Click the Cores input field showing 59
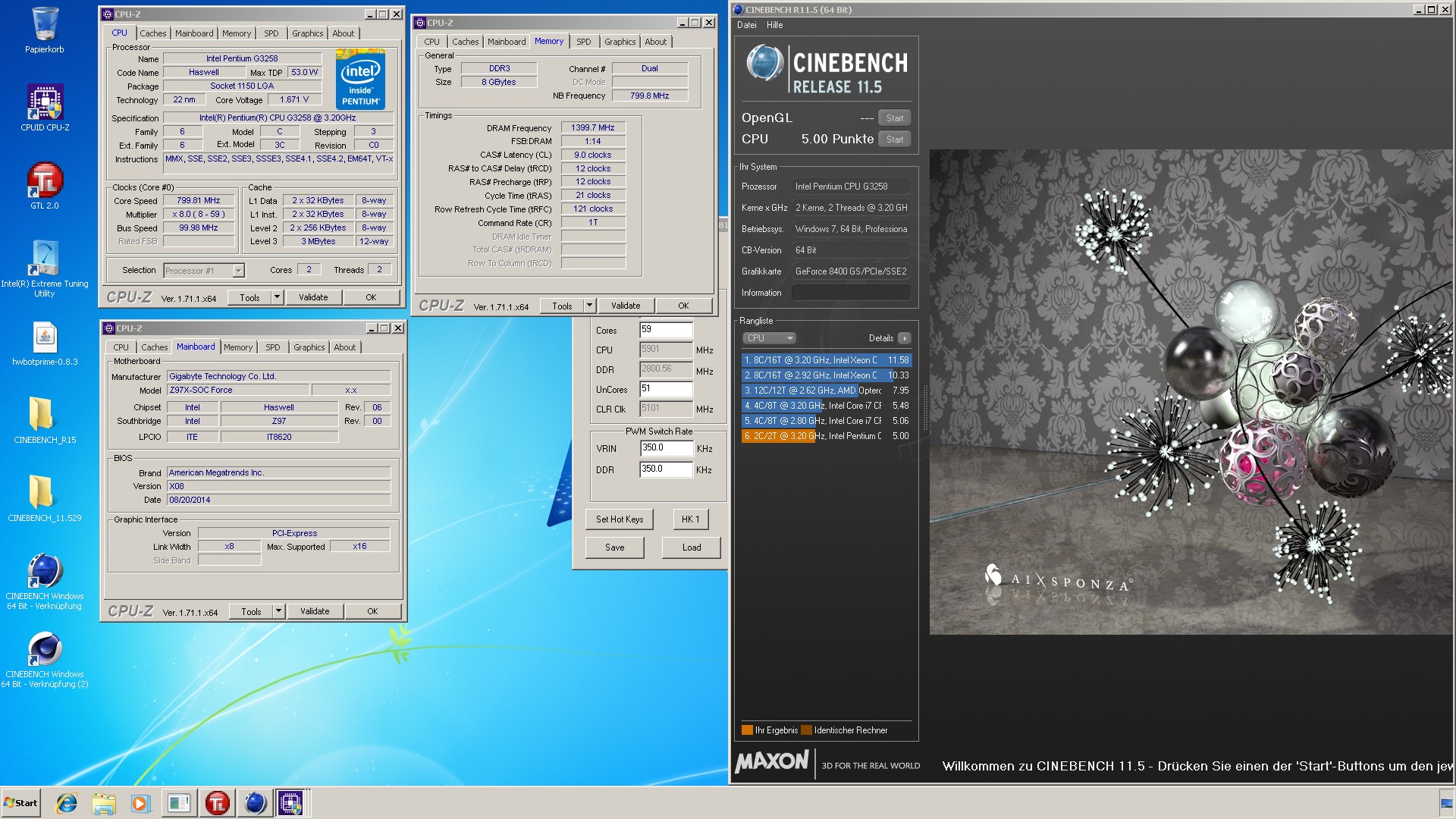Screen dimensions: 1456x819 (666, 330)
